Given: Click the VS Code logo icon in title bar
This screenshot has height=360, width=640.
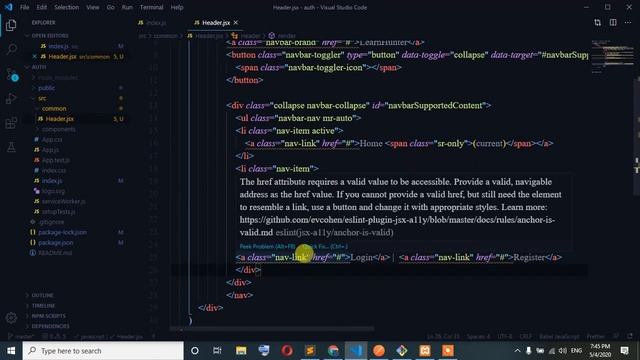Looking at the screenshot, I should [8, 7].
